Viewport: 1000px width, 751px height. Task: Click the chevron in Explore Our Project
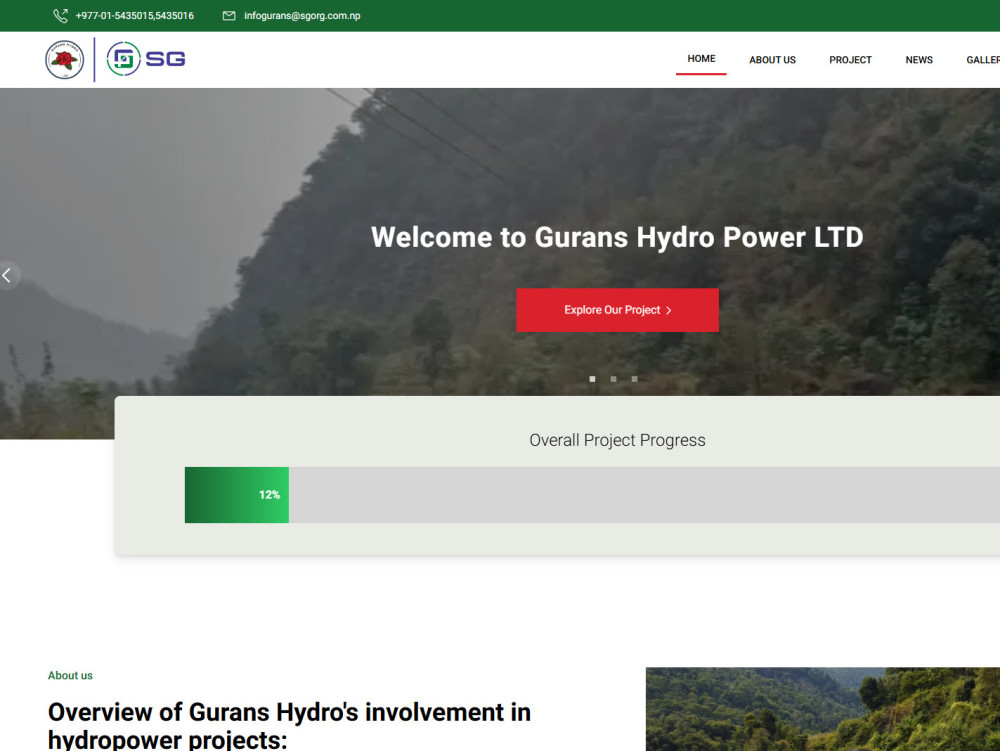(x=669, y=310)
